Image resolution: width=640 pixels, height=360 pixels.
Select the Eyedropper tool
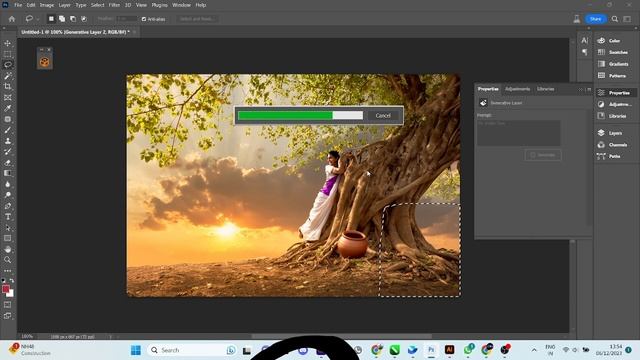[8, 108]
